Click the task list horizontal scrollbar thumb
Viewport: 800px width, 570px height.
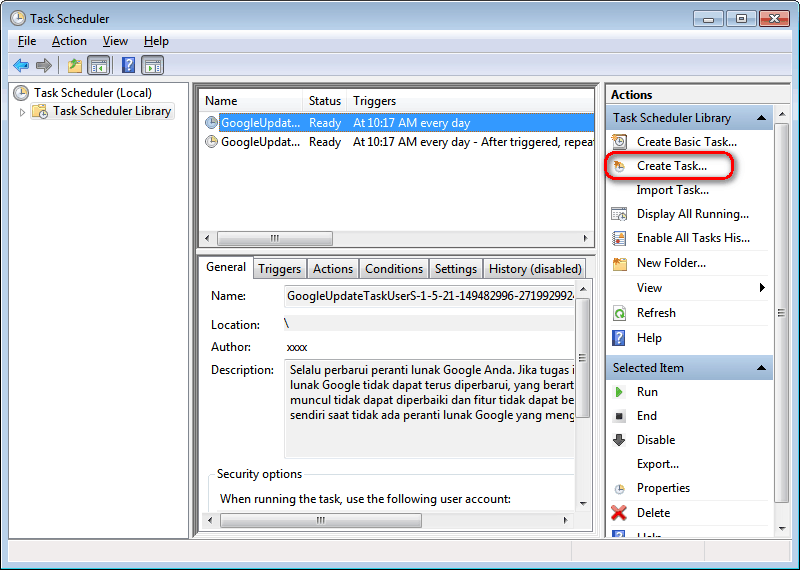[x=275, y=238]
